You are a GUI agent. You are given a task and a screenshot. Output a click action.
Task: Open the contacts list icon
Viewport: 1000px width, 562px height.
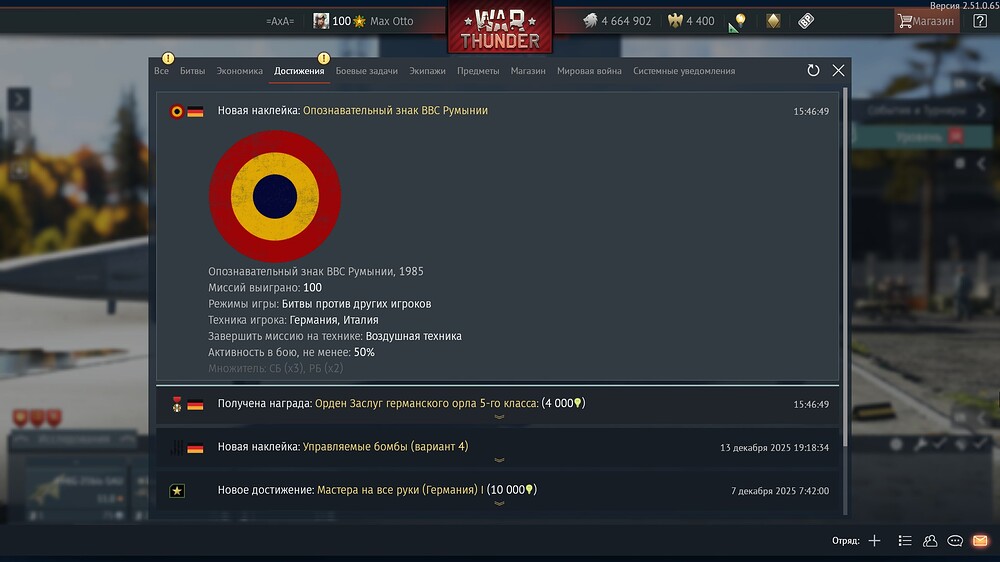point(930,540)
